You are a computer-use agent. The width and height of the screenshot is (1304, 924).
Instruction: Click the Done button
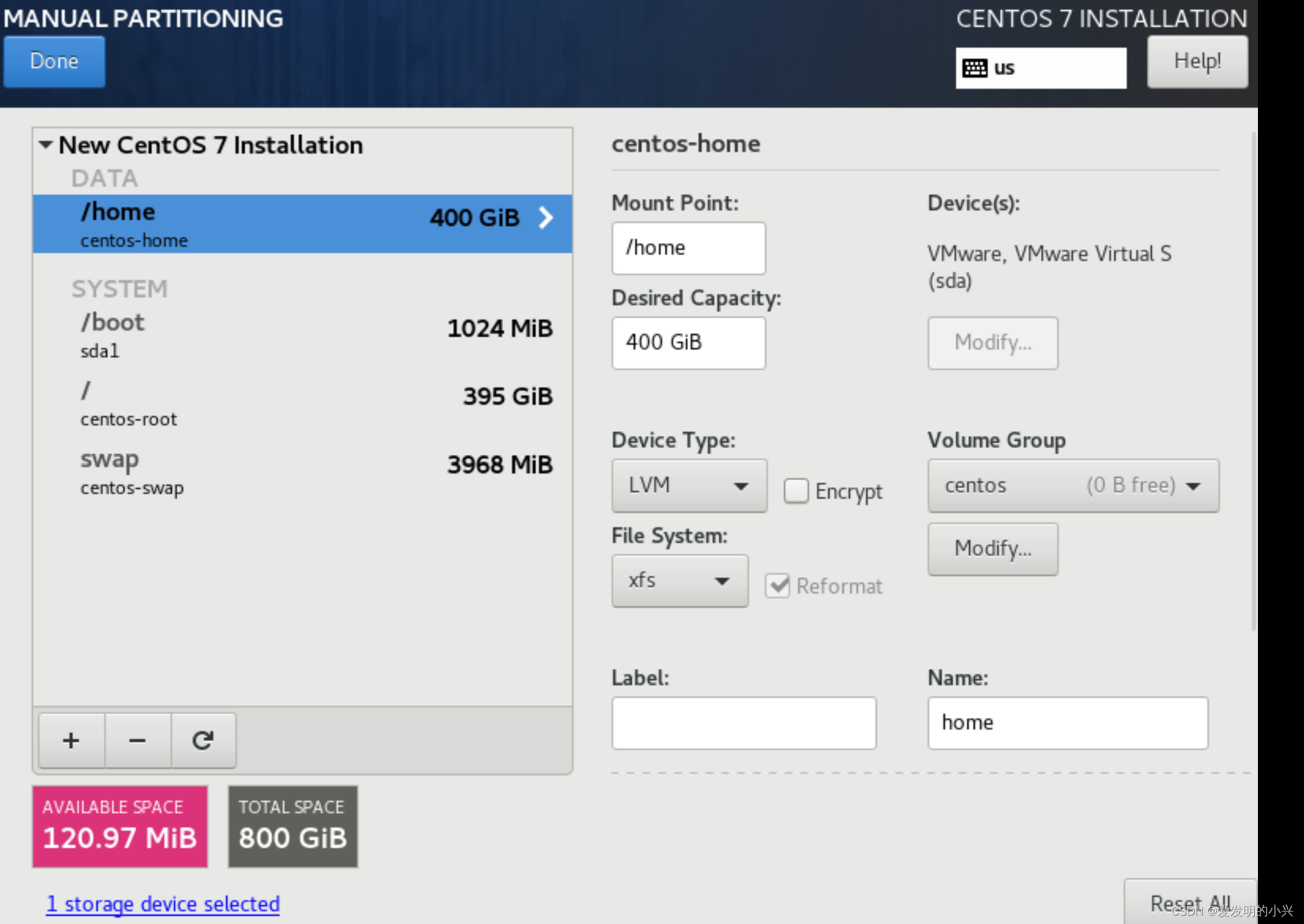54,61
